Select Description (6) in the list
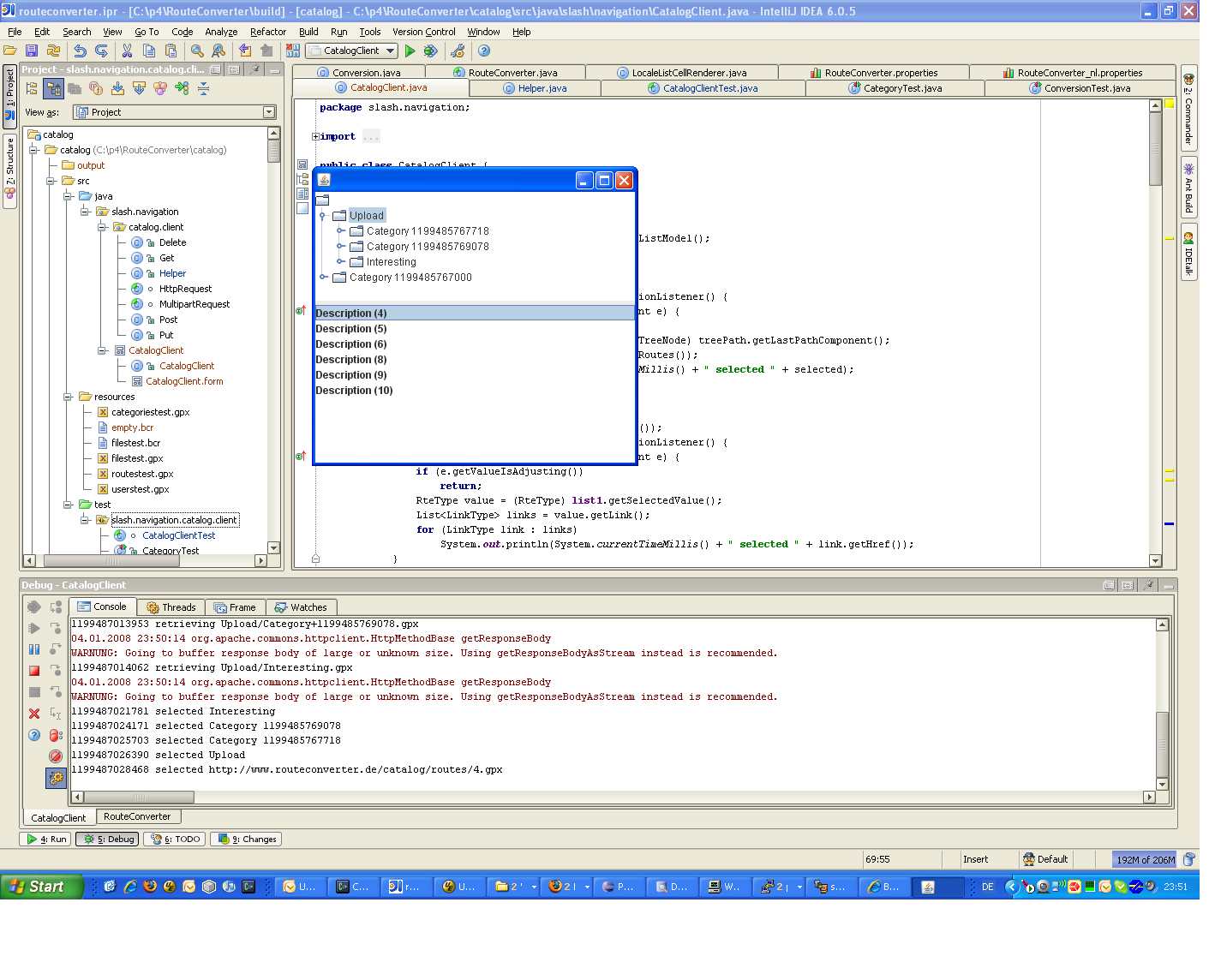 click(x=351, y=344)
